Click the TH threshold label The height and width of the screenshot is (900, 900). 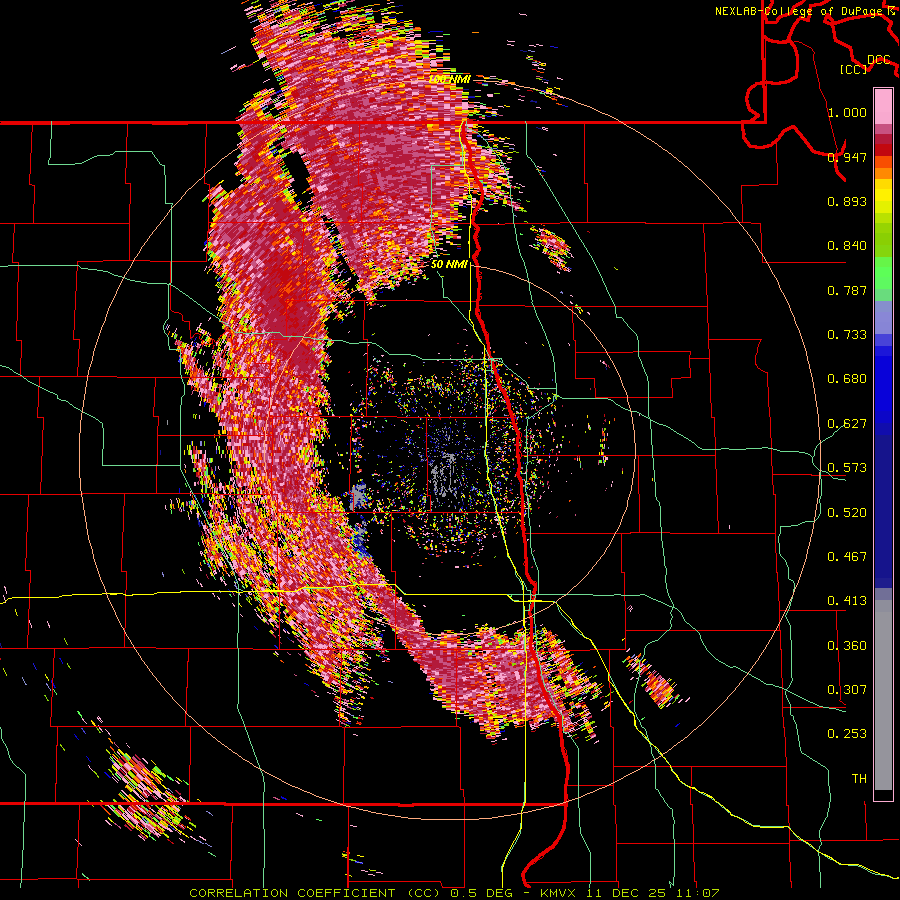click(x=859, y=779)
